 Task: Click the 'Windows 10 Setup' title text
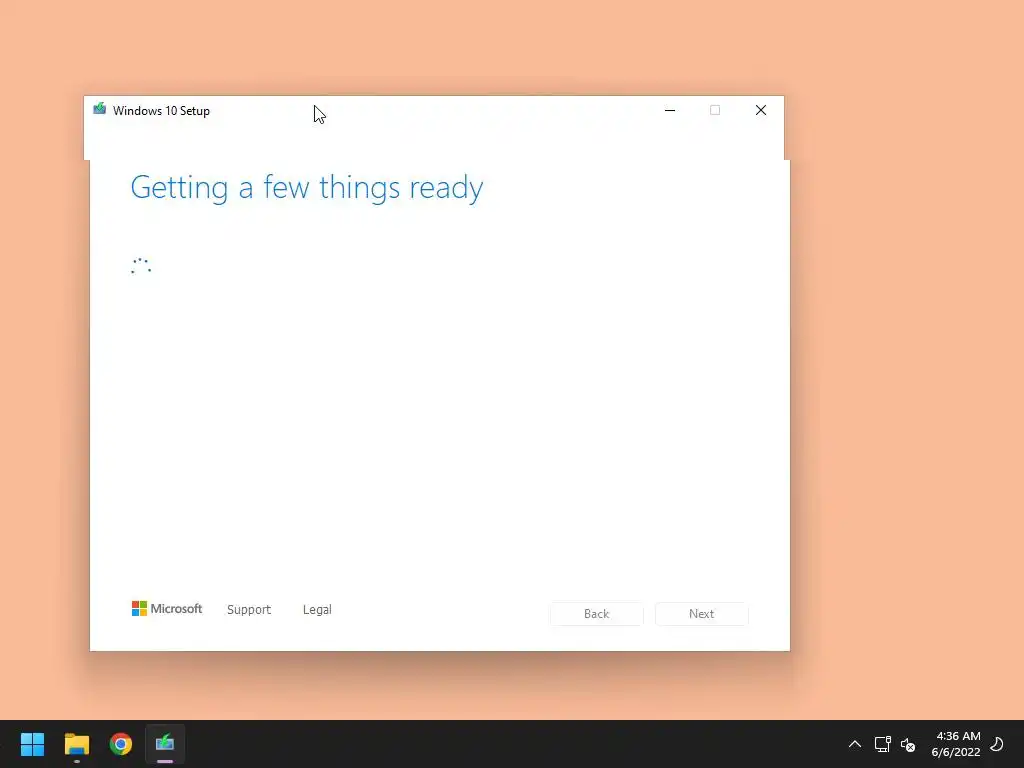[161, 111]
